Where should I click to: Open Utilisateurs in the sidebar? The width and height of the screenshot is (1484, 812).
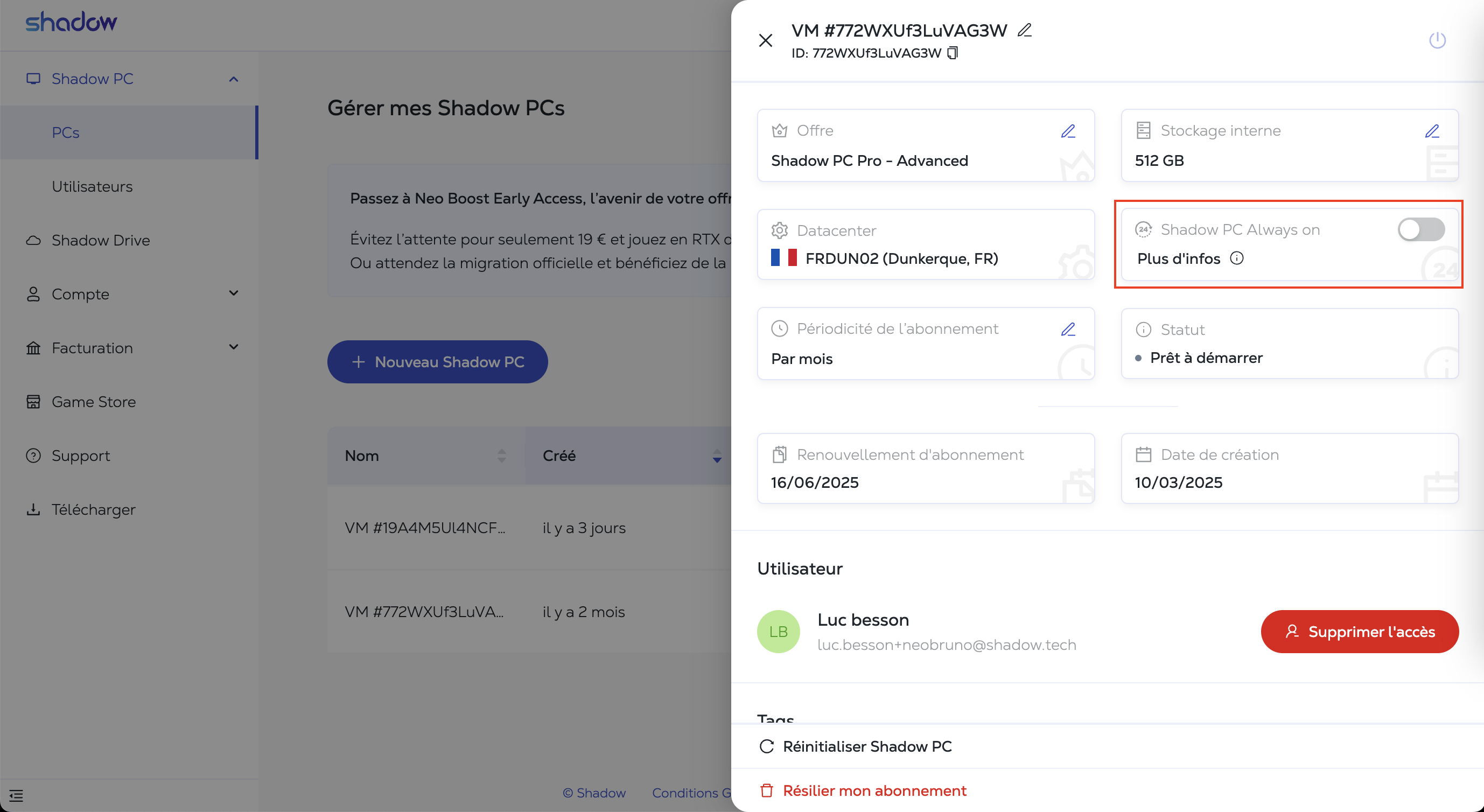tap(92, 187)
